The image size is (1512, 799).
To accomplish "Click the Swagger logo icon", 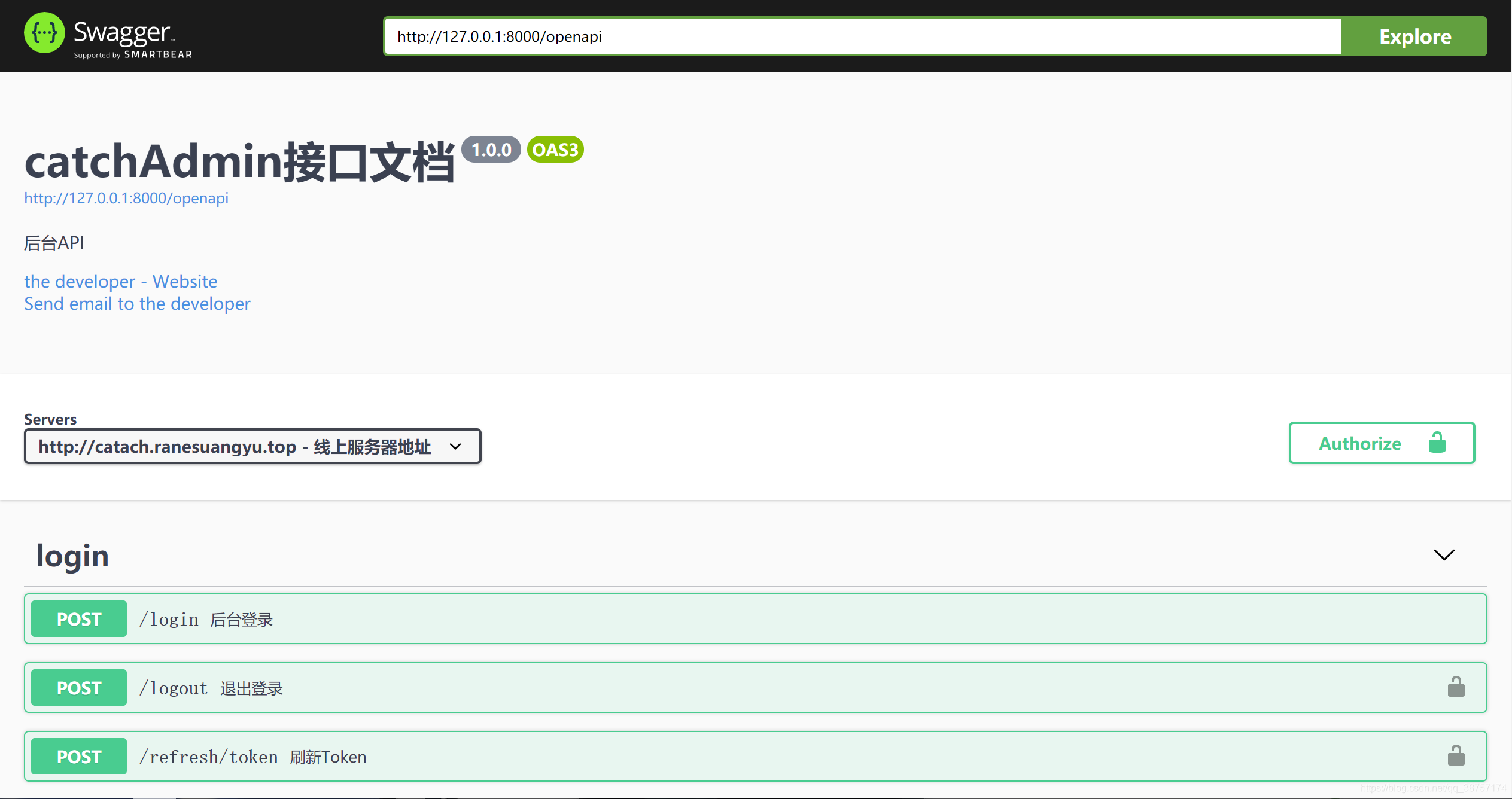I will [x=44, y=33].
